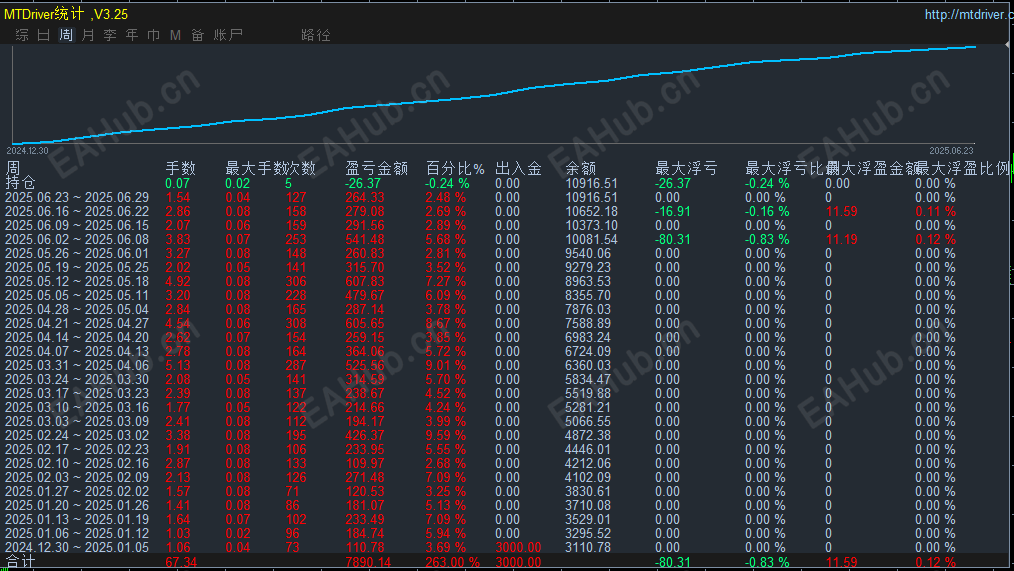Screen dimensions: 1014x571
Task: Switch to the 综 summary tab
Action: point(22,35)
